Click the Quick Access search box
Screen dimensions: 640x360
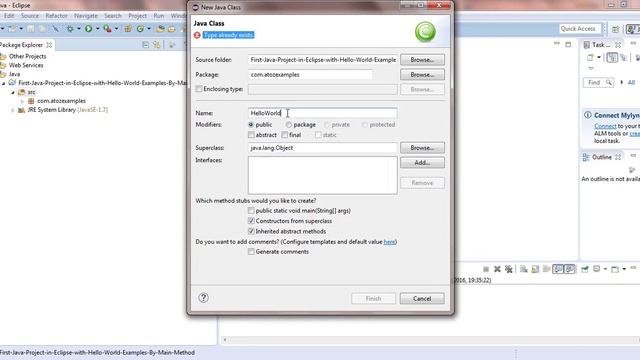[580, 29]
